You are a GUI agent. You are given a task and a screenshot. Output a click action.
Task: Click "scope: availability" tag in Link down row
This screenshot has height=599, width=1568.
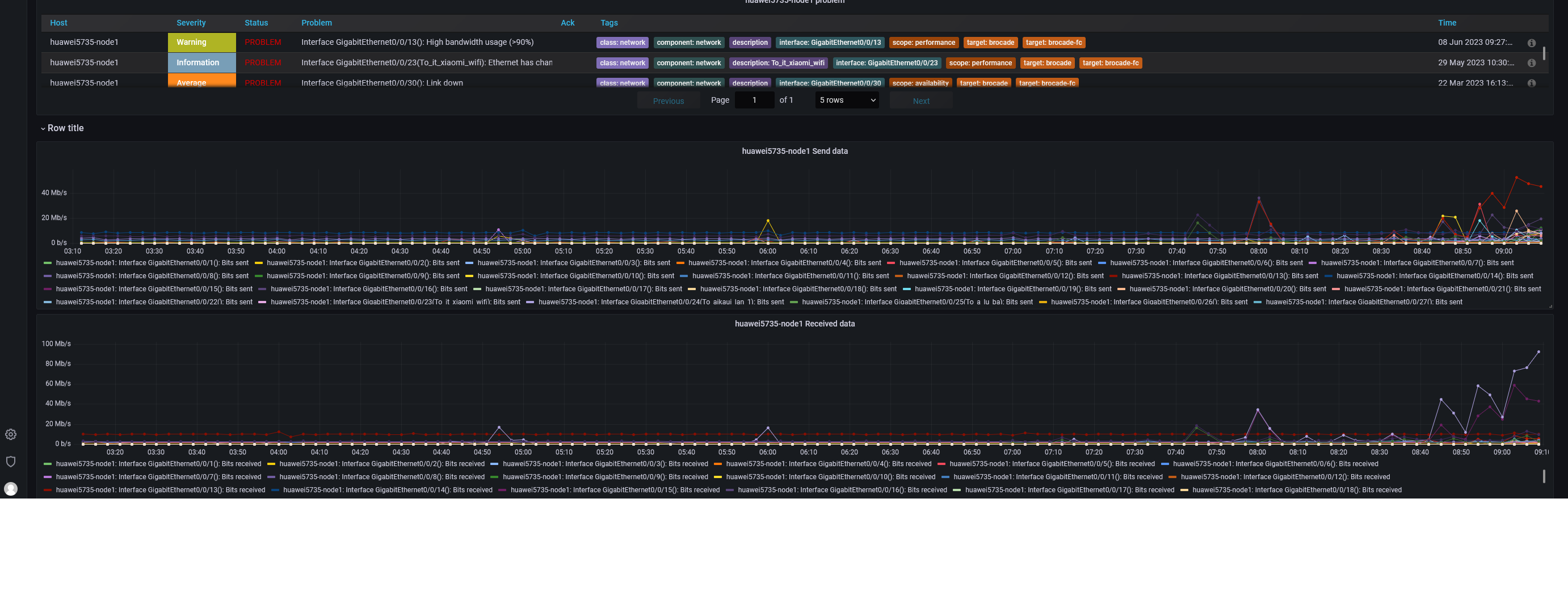point(920,83)
